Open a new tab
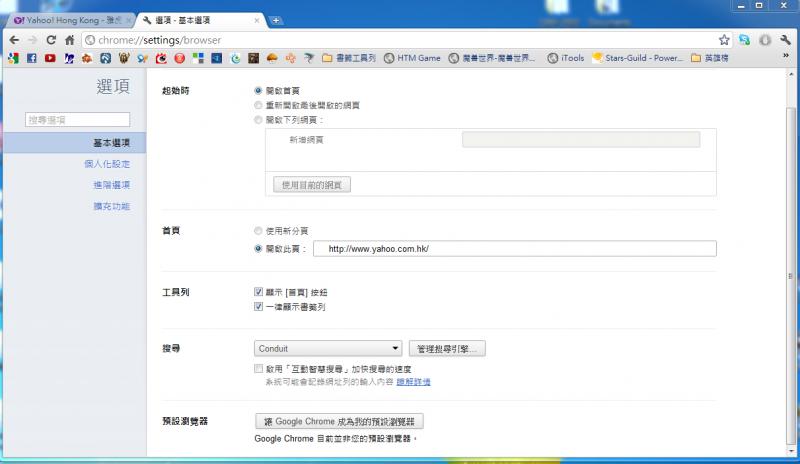The width and height of the screenshot is (800, 464). tap(276, 20)
